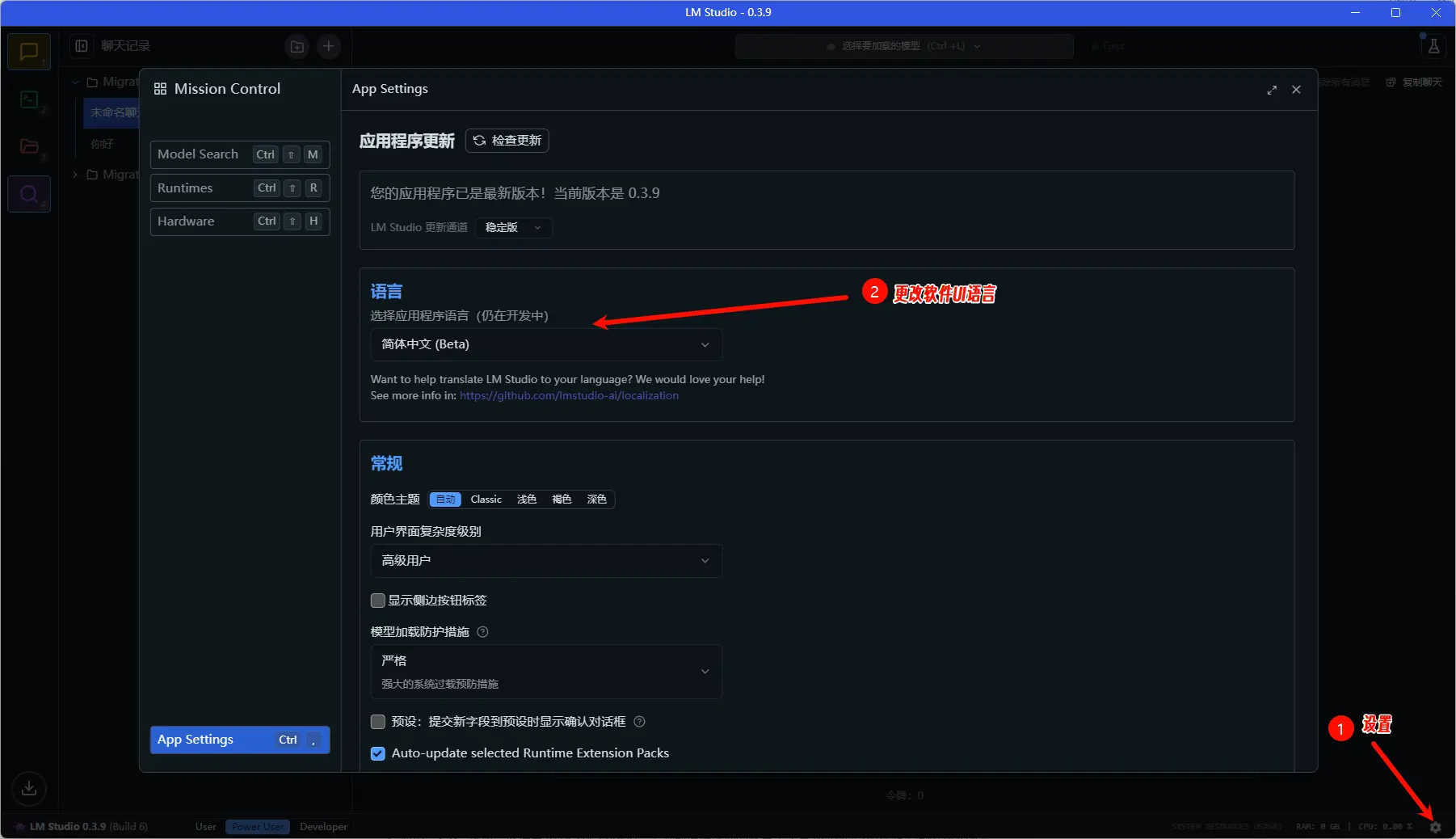Click the info icon beside 模型加载防护措施
The height and width of the screenshot is (839, 1456).
tap(482, 632)
